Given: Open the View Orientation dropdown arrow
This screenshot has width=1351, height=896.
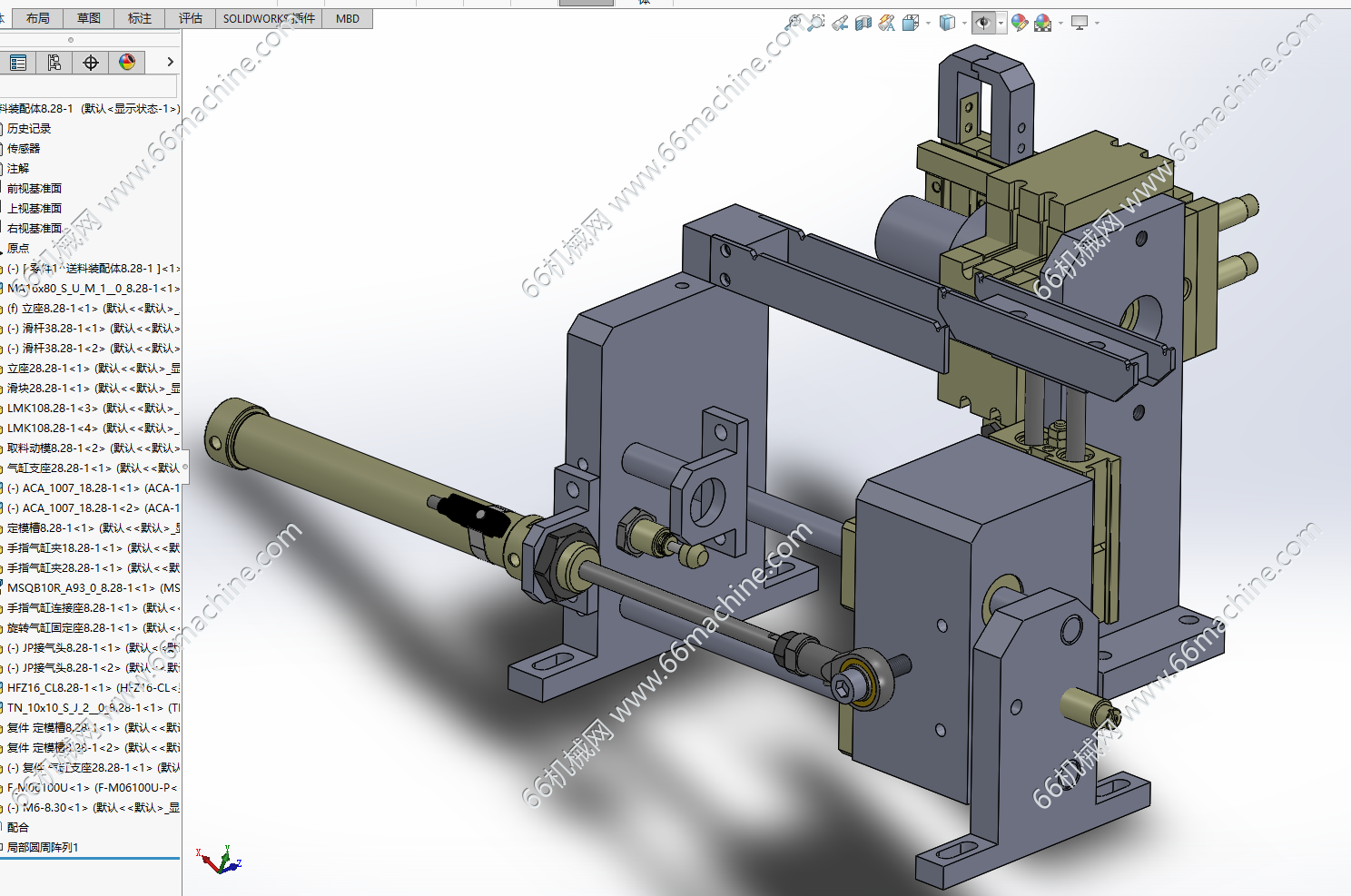Looking at the screenshot, I should coord(928,23).
